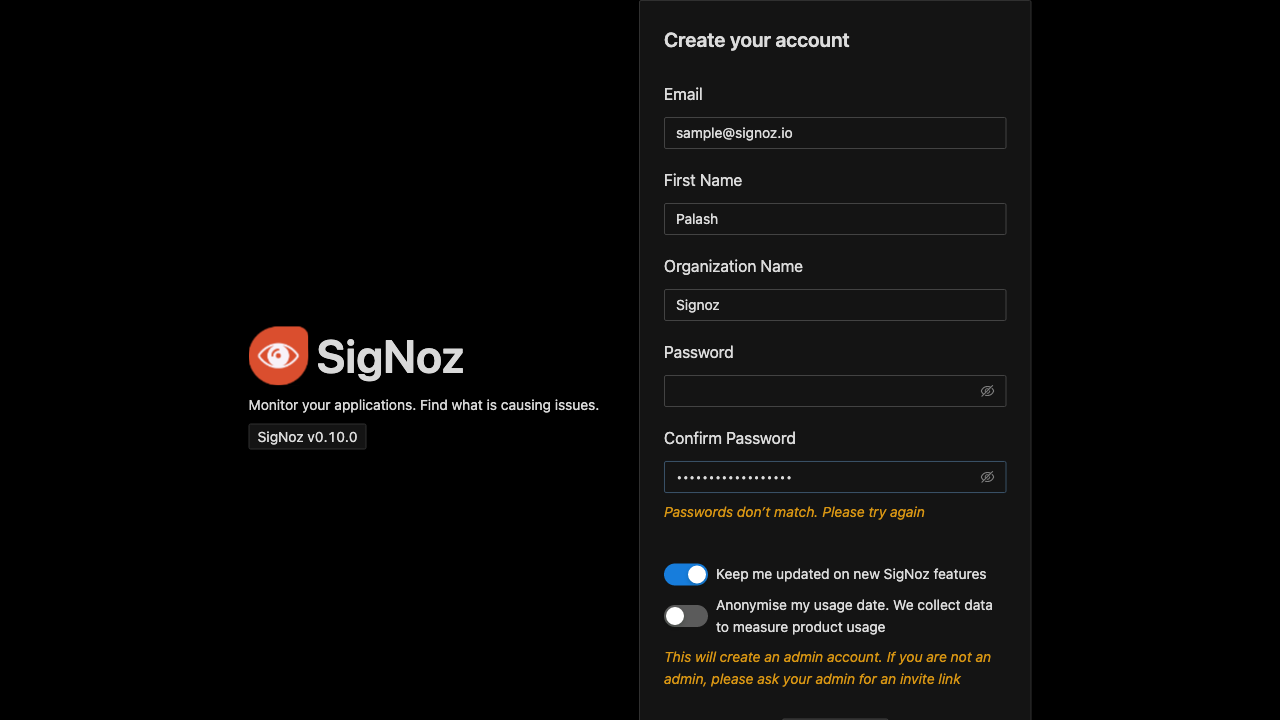Turn off Keep me updated toggle
Image resolution: width=1280 pixels, height=720 pixels.
point(686,574)
